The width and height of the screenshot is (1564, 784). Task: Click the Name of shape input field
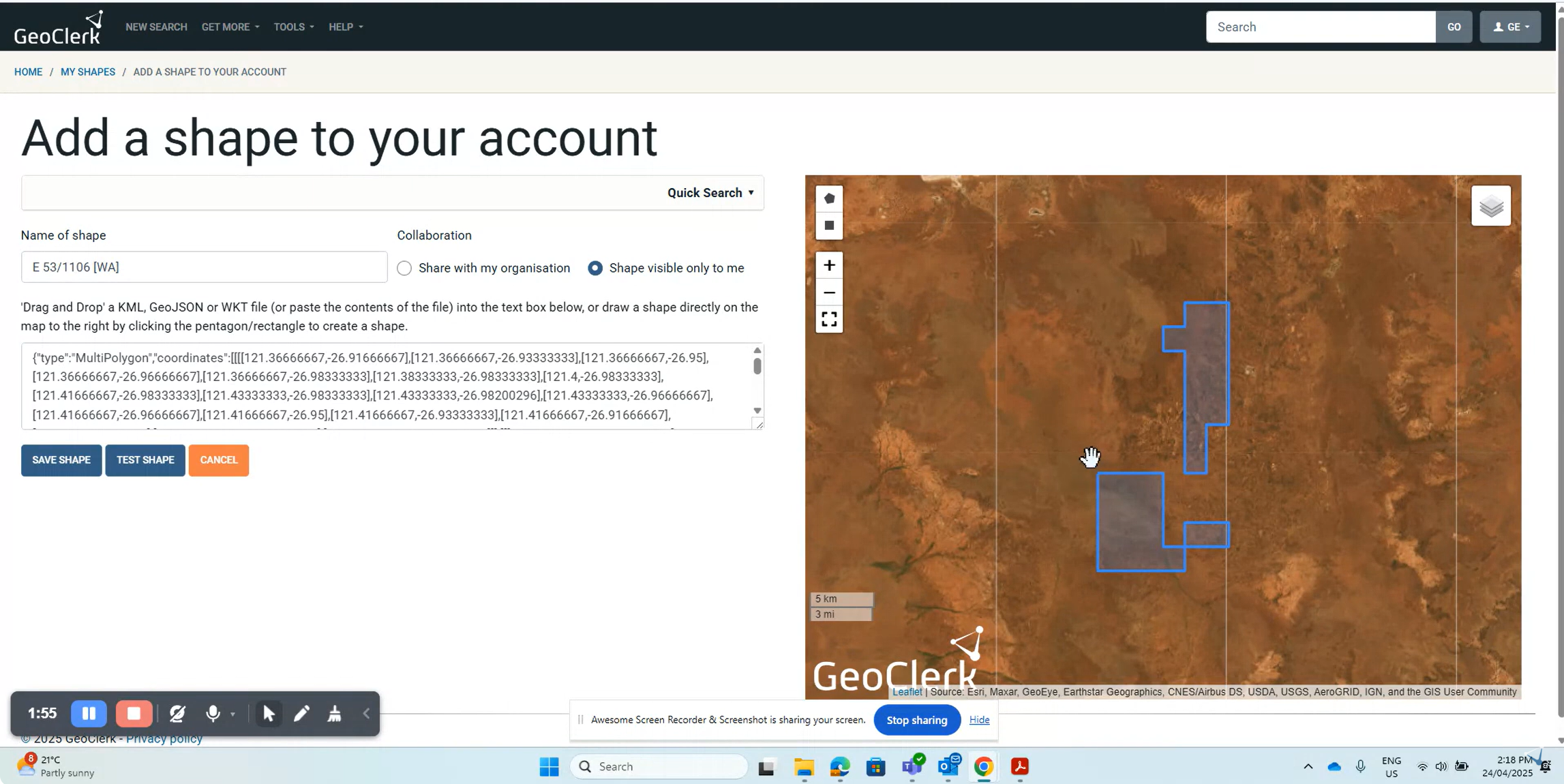[x=204, y=267]
